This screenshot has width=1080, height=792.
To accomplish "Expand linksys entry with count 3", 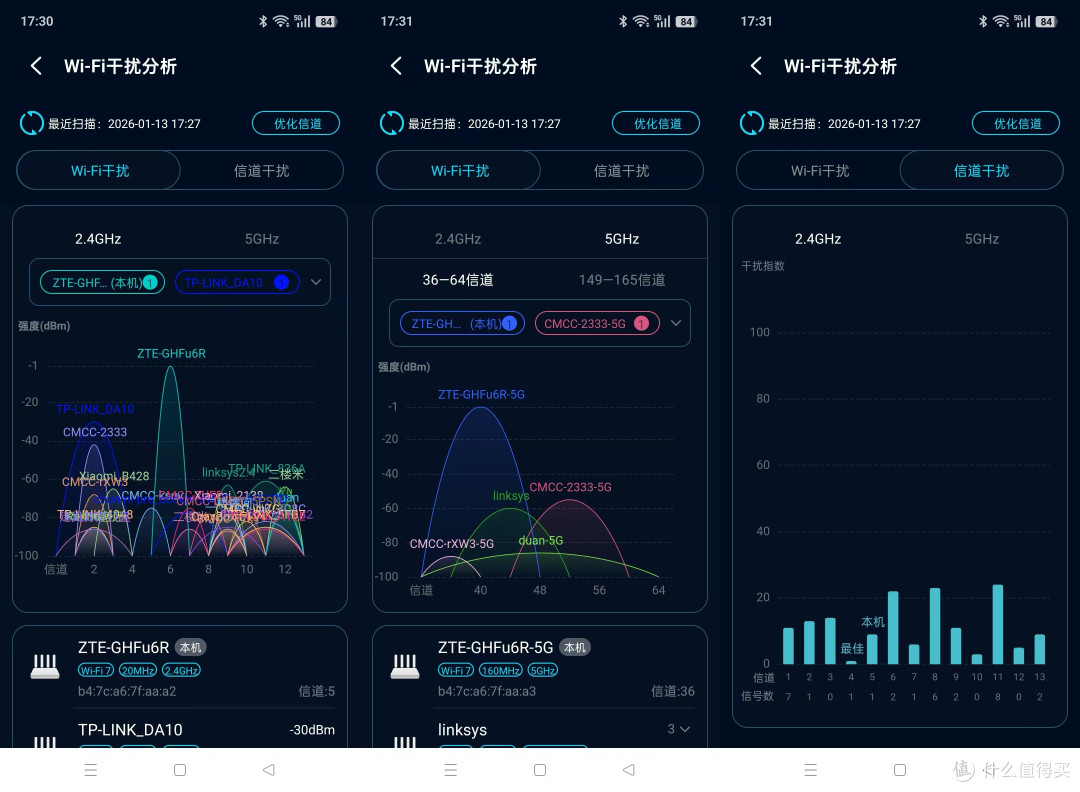I will (678, 729).
